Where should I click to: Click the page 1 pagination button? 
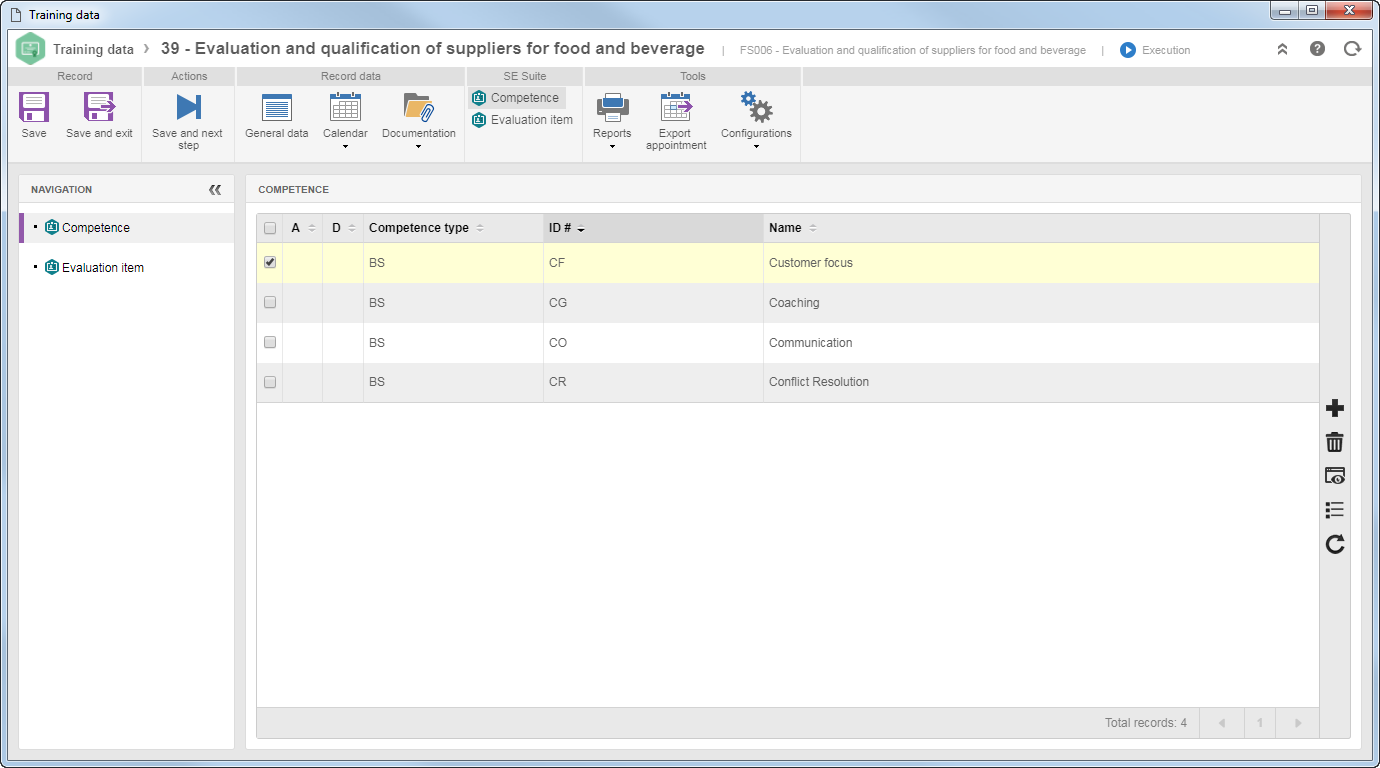(x=1260, y=723)
